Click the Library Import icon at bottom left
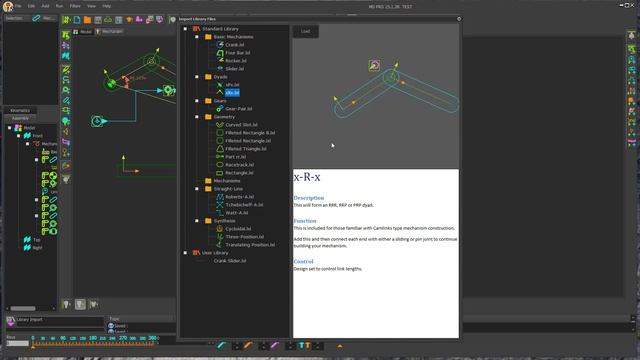 click(x=11, y=321)
